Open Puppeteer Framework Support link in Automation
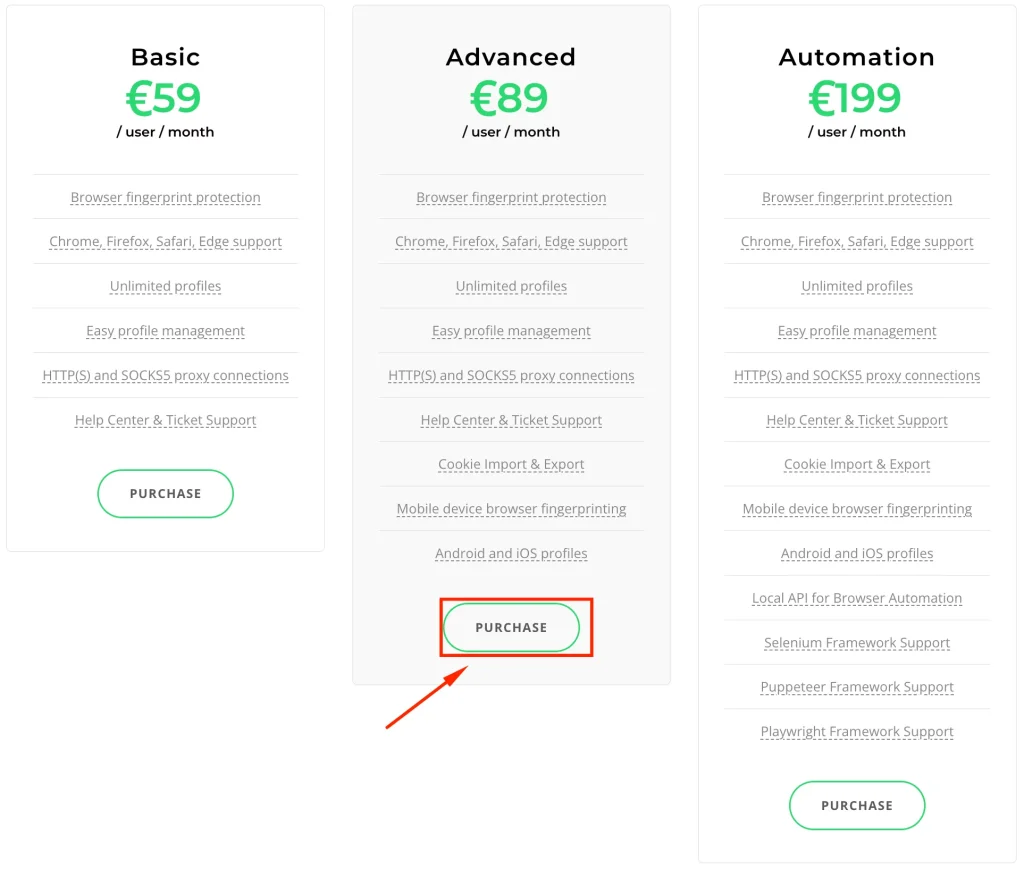The image size is (1024, 877). [856, 687]
